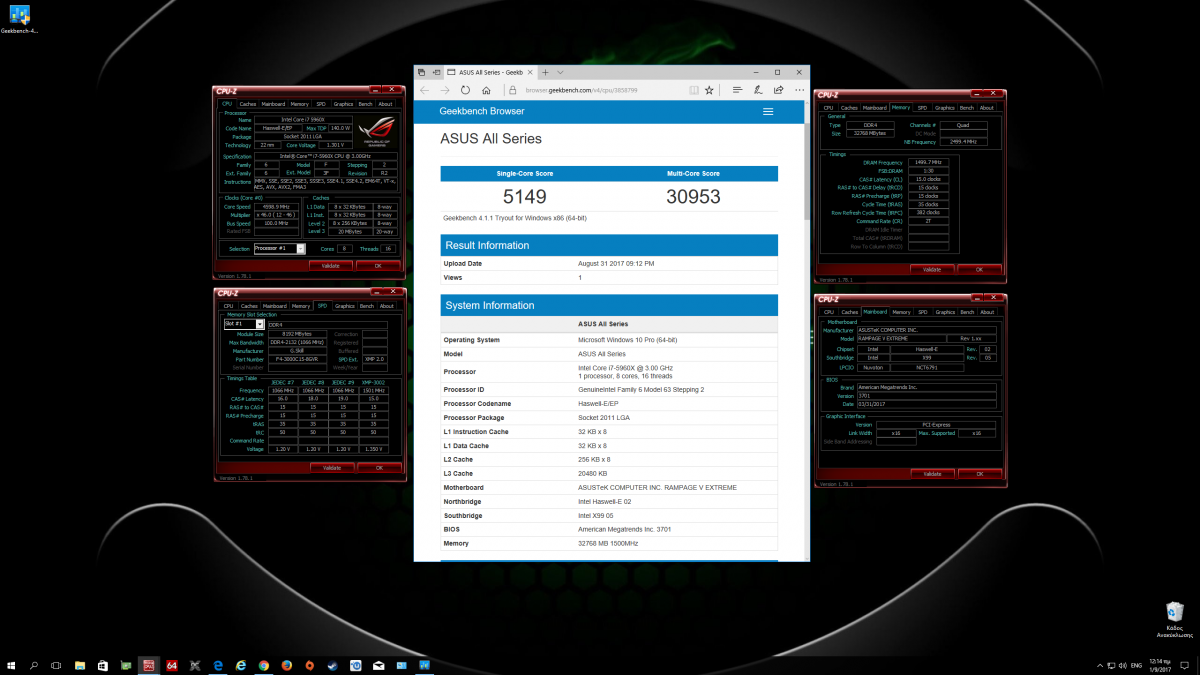
Task: Open About tab in Memory CPU-Z window
Action: 987,107
